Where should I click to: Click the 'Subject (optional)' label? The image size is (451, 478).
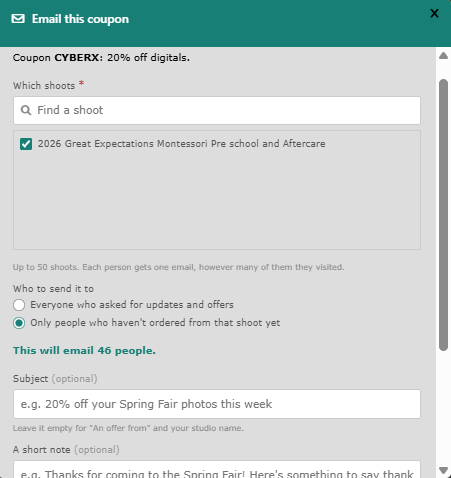point(55,379)
